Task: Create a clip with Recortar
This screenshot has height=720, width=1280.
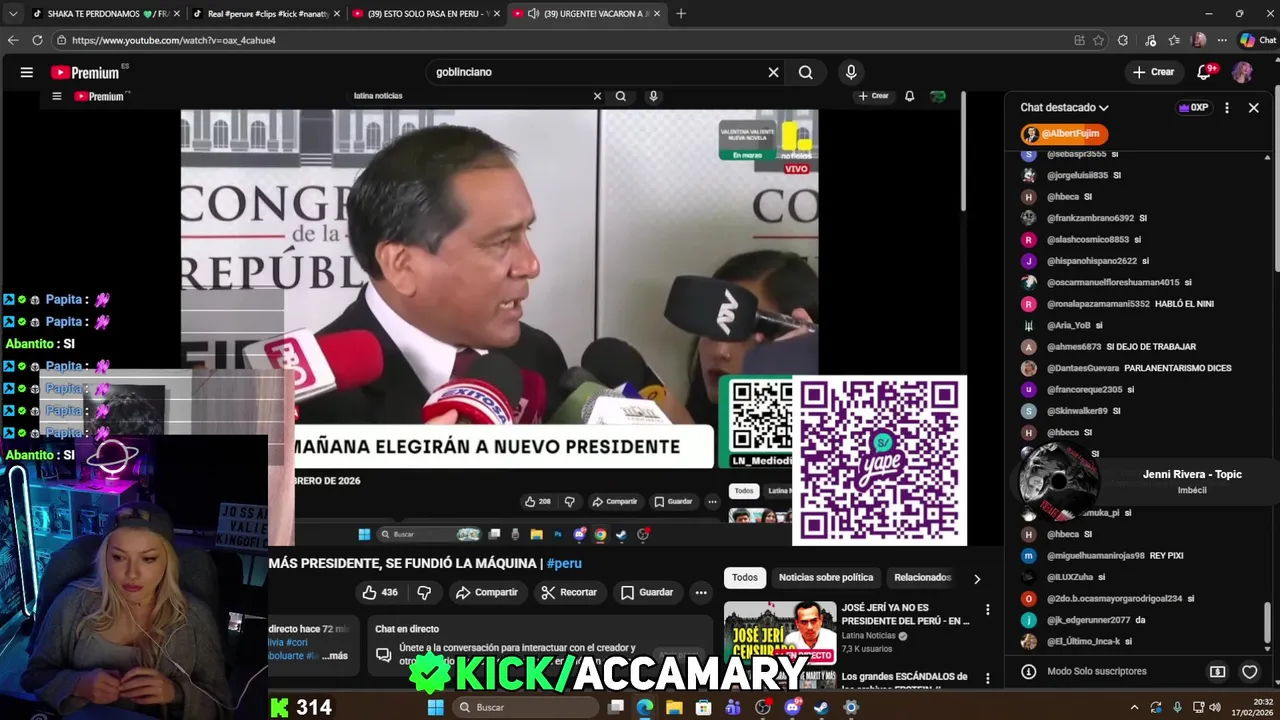Action: 569,592
